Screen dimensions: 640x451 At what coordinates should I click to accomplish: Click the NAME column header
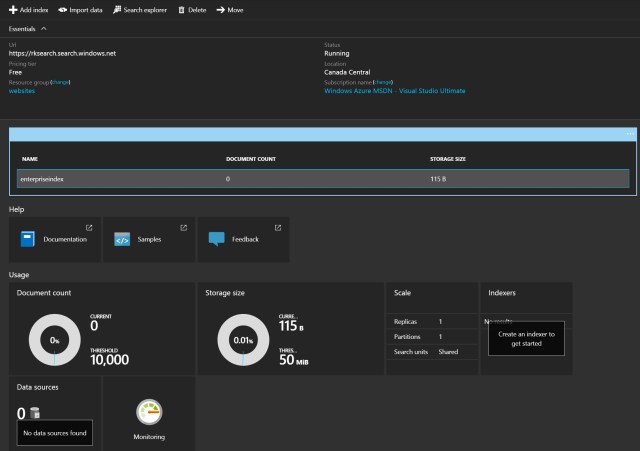[30, 159]
